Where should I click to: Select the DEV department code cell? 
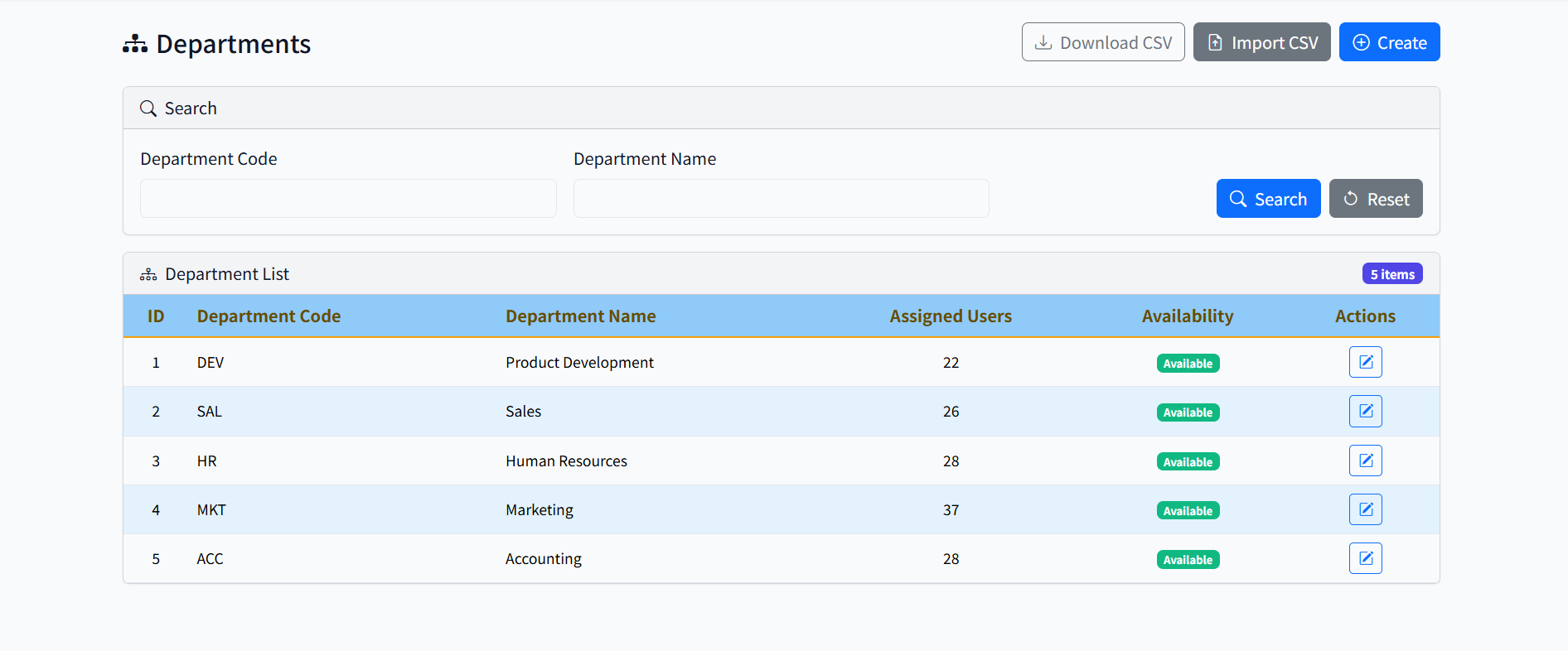211,363
